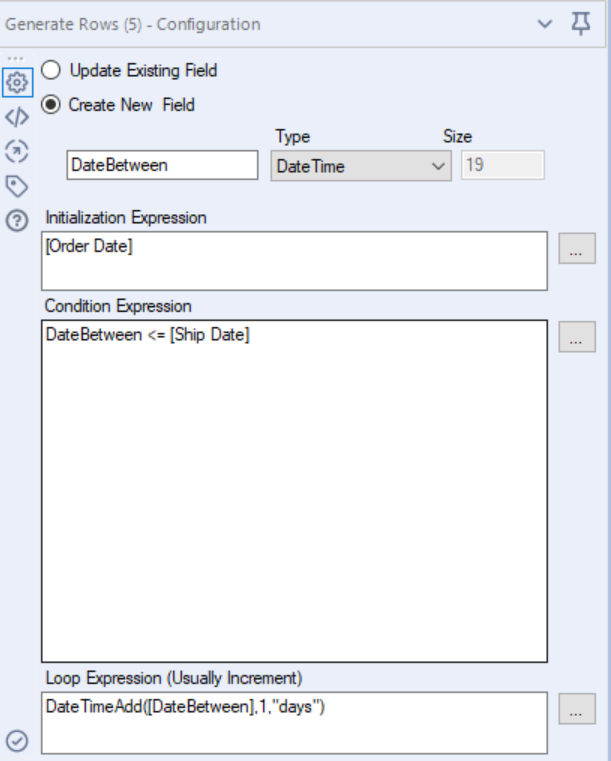Click the checkmark icon at the bottom left

point(18,741)
